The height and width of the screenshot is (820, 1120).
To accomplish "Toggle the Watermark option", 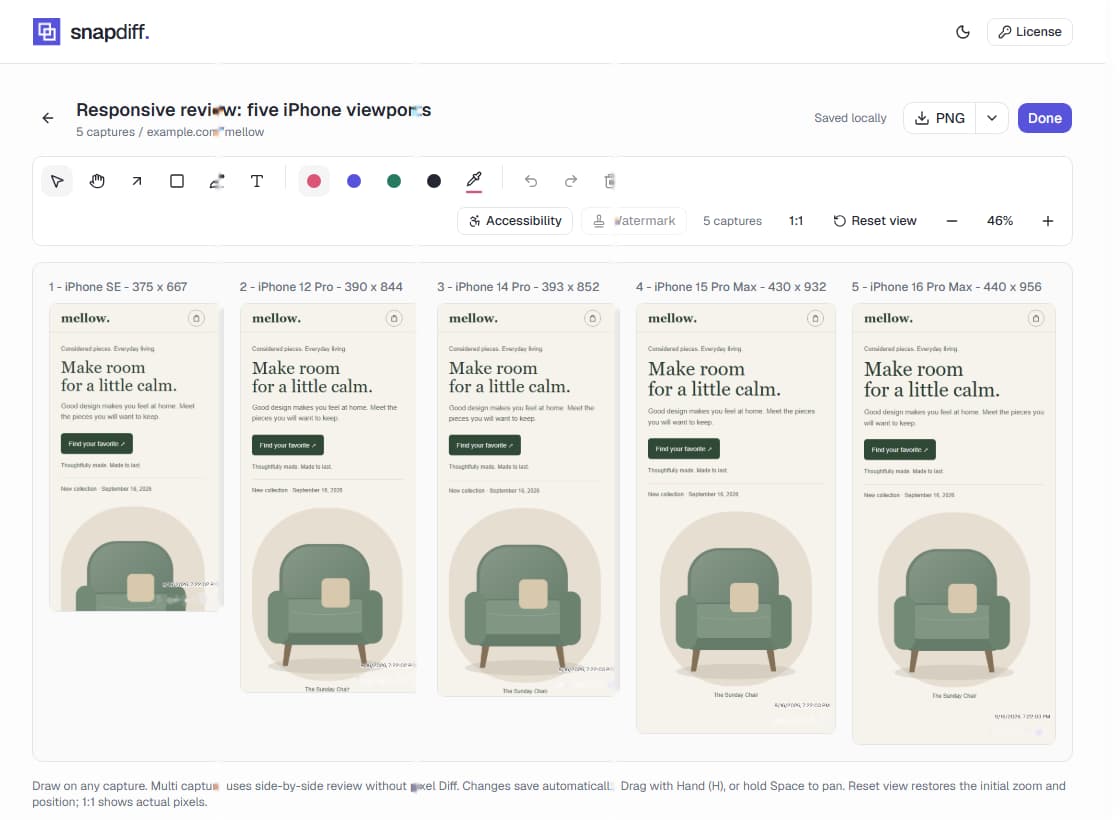I will point(634,221).
